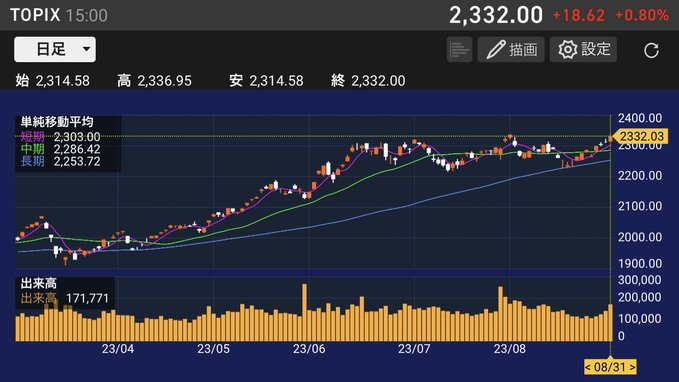Click the 2332.03 price label tag
The image size is (679, 382).
pos(641,136)
